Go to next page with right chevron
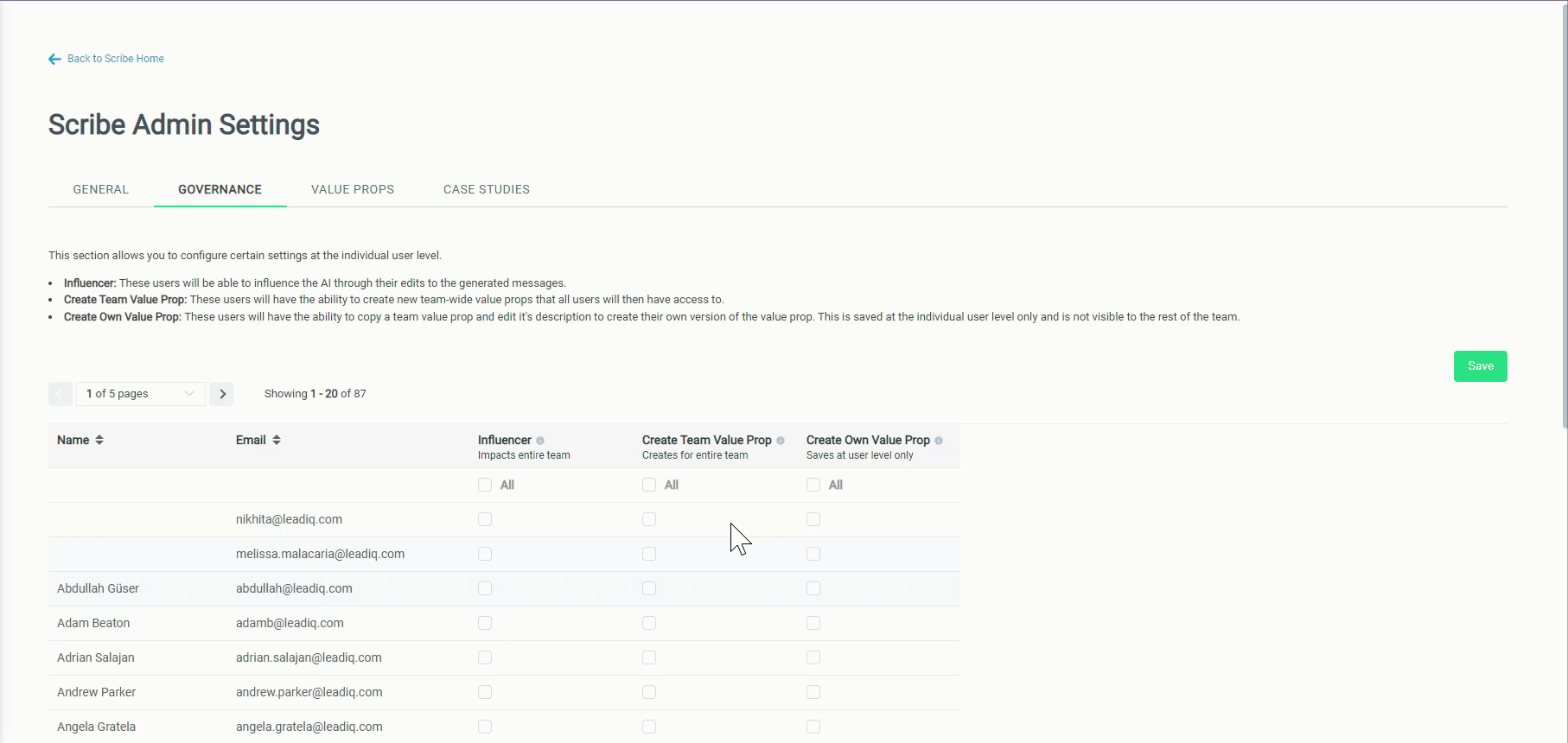The width and height of the screenshot is (1568, 743). click(x=222, y=394)
